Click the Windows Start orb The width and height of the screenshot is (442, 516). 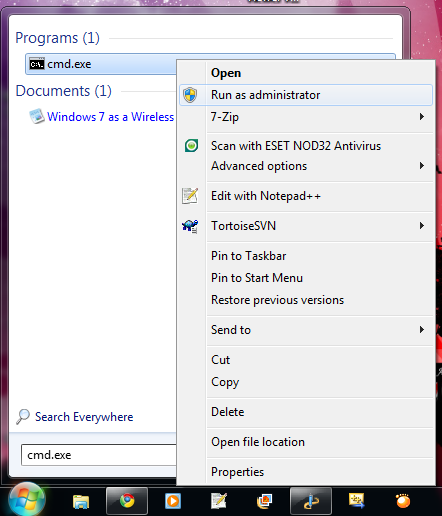(27, 500)
